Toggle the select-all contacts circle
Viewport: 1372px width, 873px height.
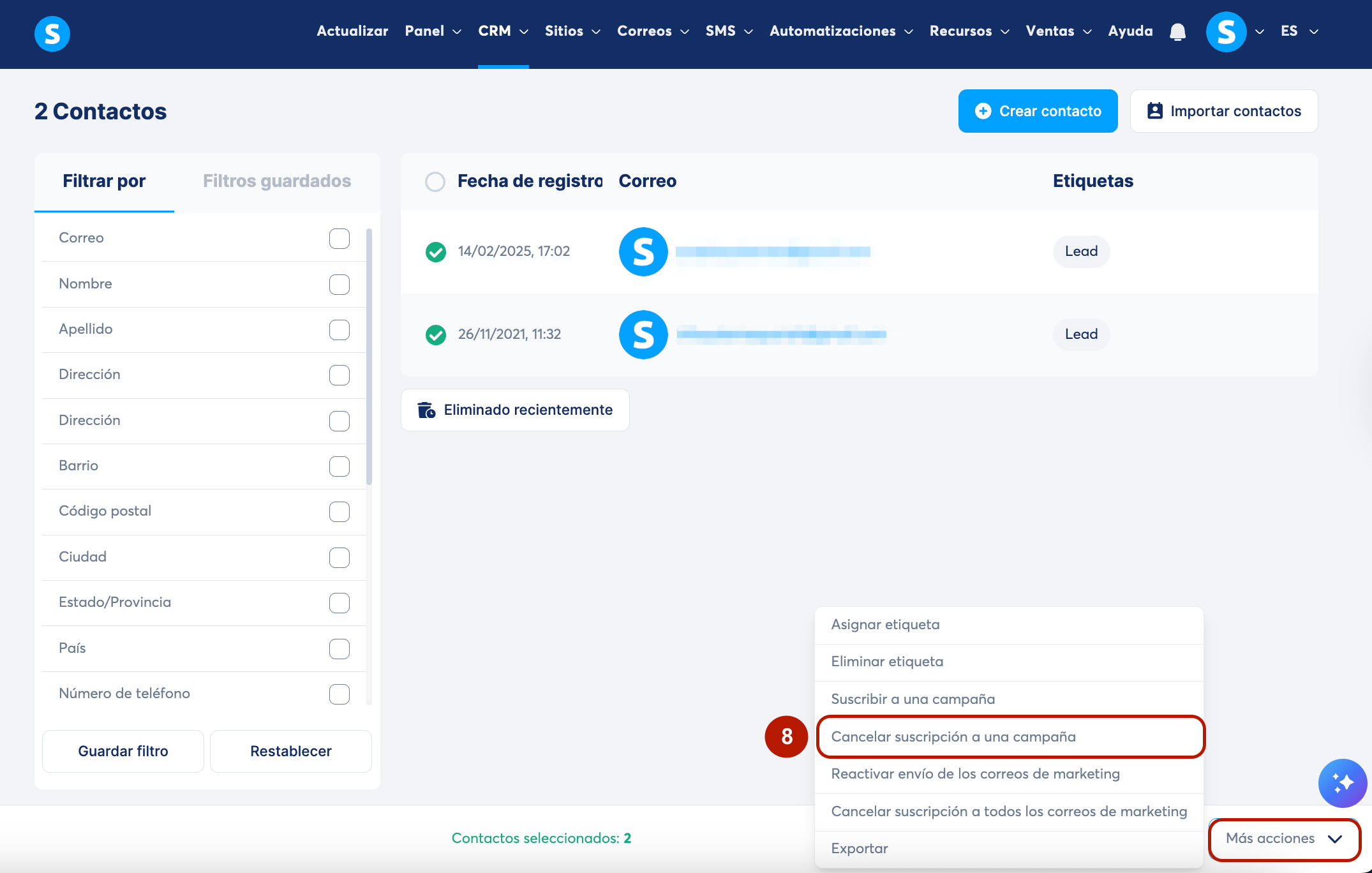pos(435,181)
